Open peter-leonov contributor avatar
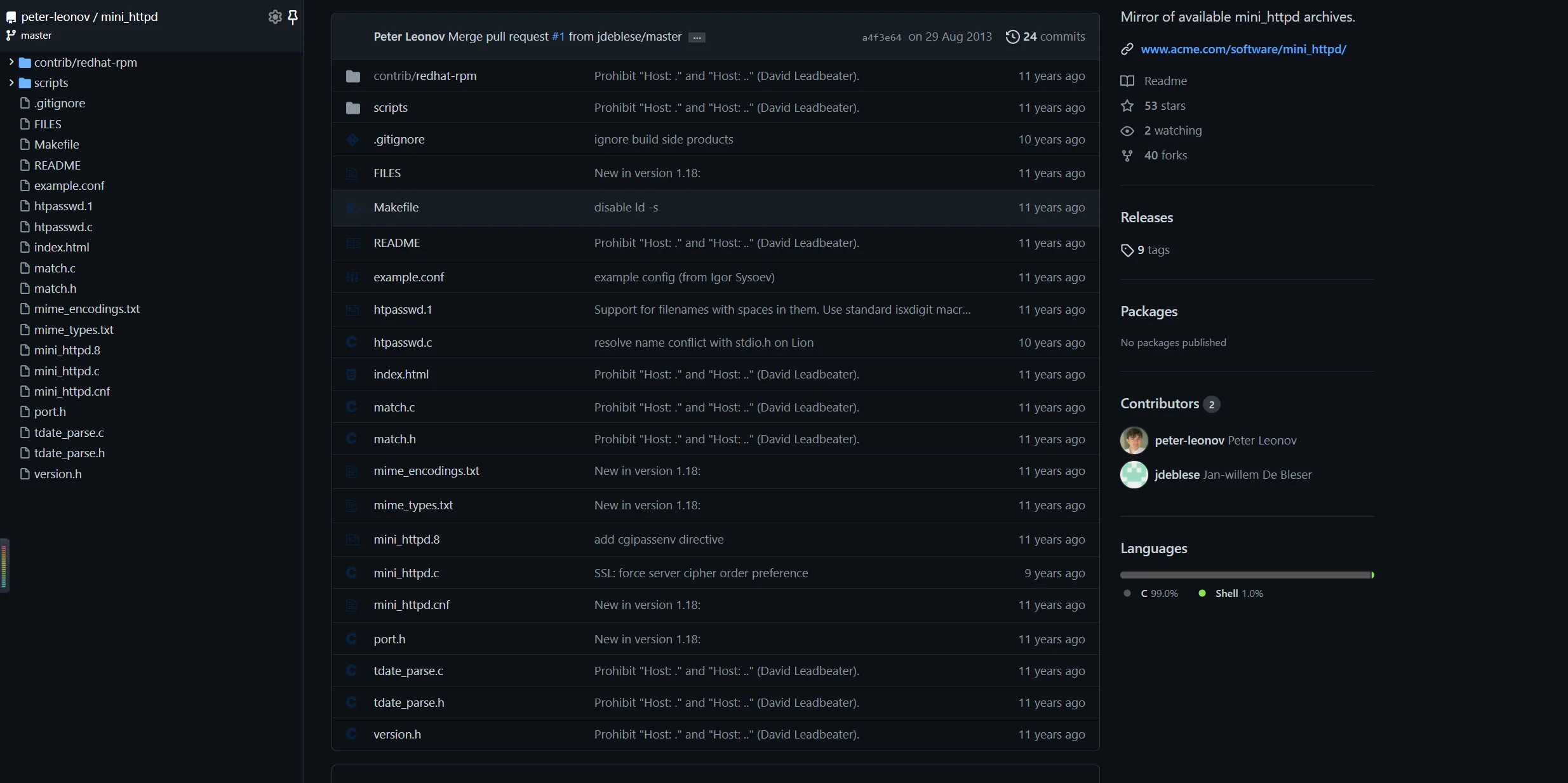Viewport: 1568px width, 783px height. tap(1134, 440)
